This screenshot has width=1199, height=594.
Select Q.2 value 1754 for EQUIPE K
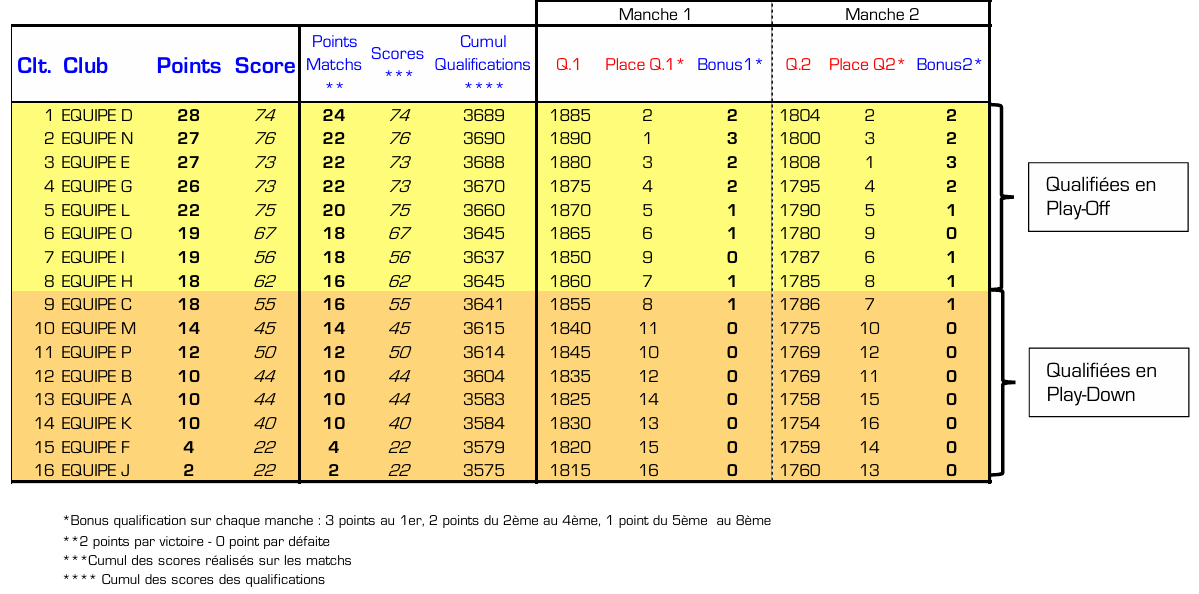pos(800,424)
